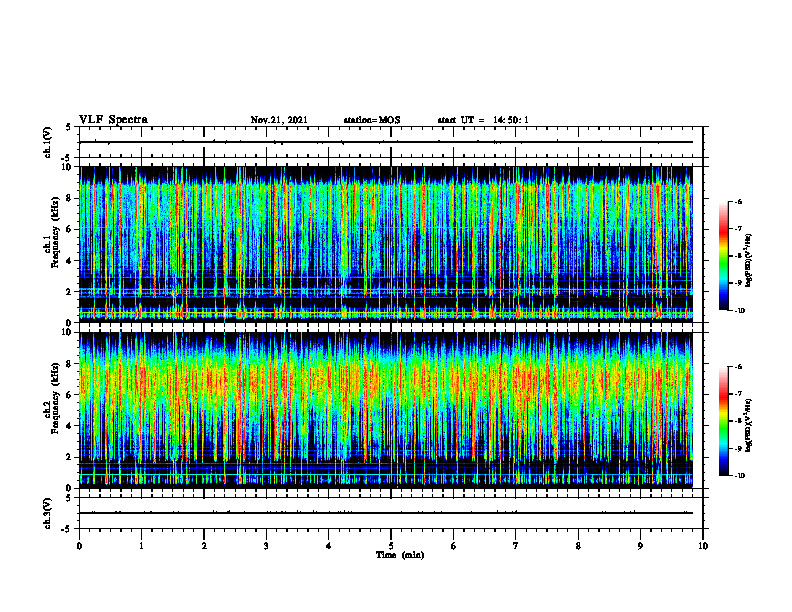
Task: Click the "-6" label on ch.2 color bar
Action: [738, 367]
